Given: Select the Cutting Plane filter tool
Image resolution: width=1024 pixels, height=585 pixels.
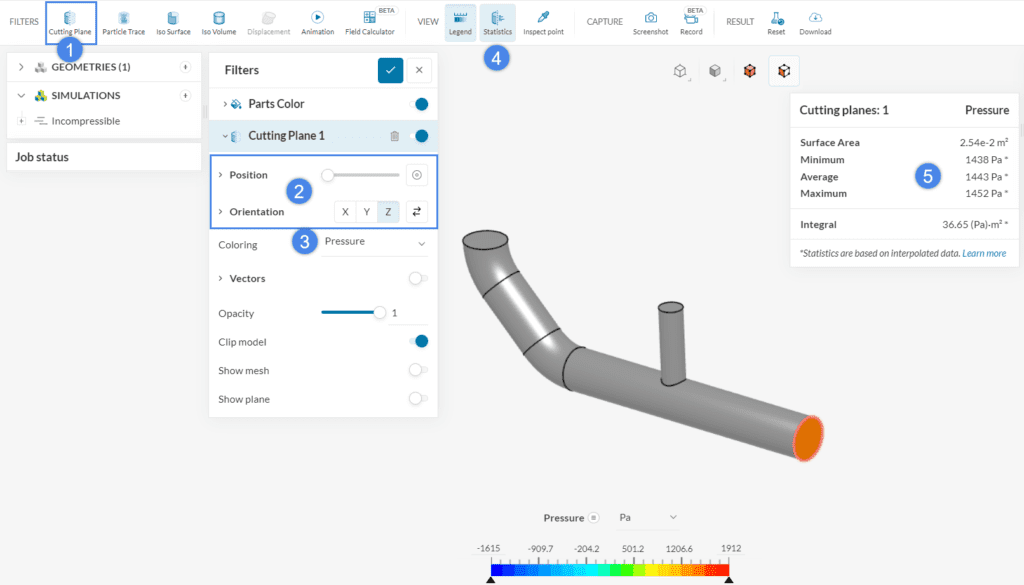Looking at the screenshot, I should tap(70, 21).
